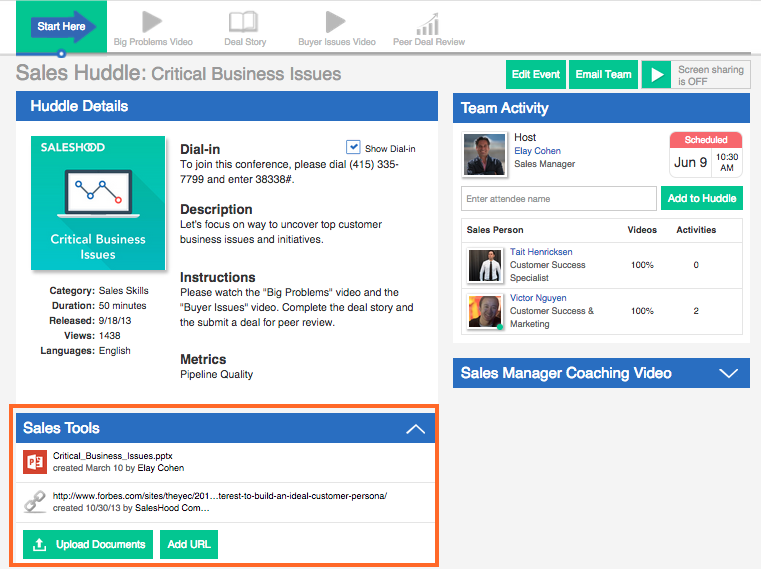Image resolution: width=761 pixels, height=569 pixels.
Task: Uncheck the Show Dial-in checkbox
Action: 353,147
